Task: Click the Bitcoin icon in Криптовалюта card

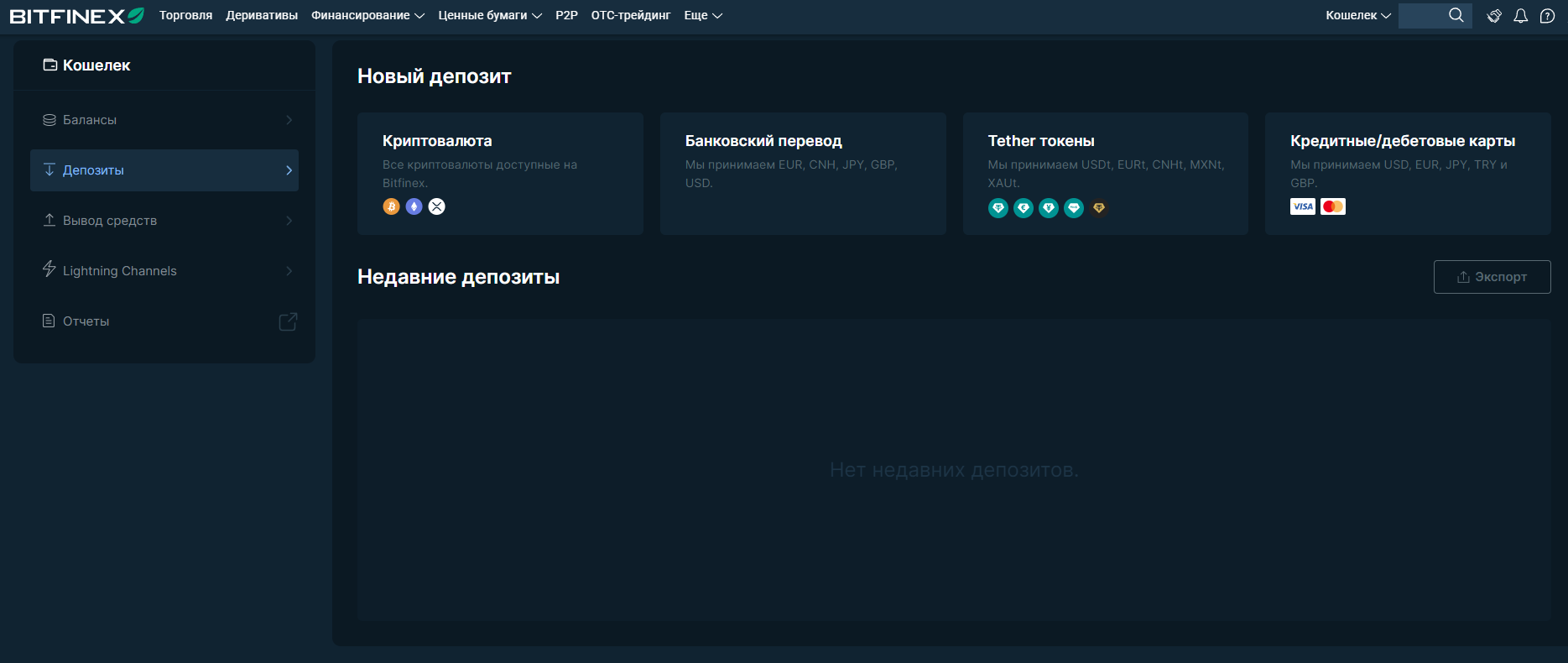Action: pos(391,206)
